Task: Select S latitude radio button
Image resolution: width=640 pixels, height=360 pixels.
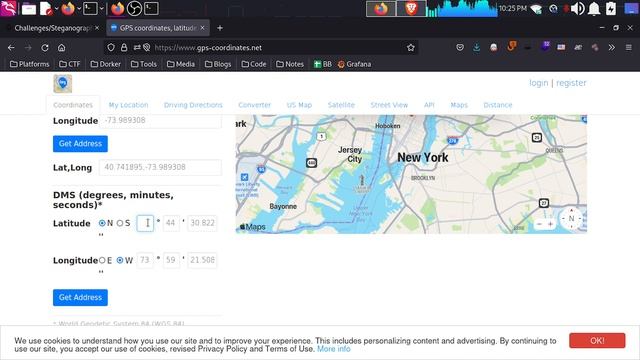Action: [120, 223]
